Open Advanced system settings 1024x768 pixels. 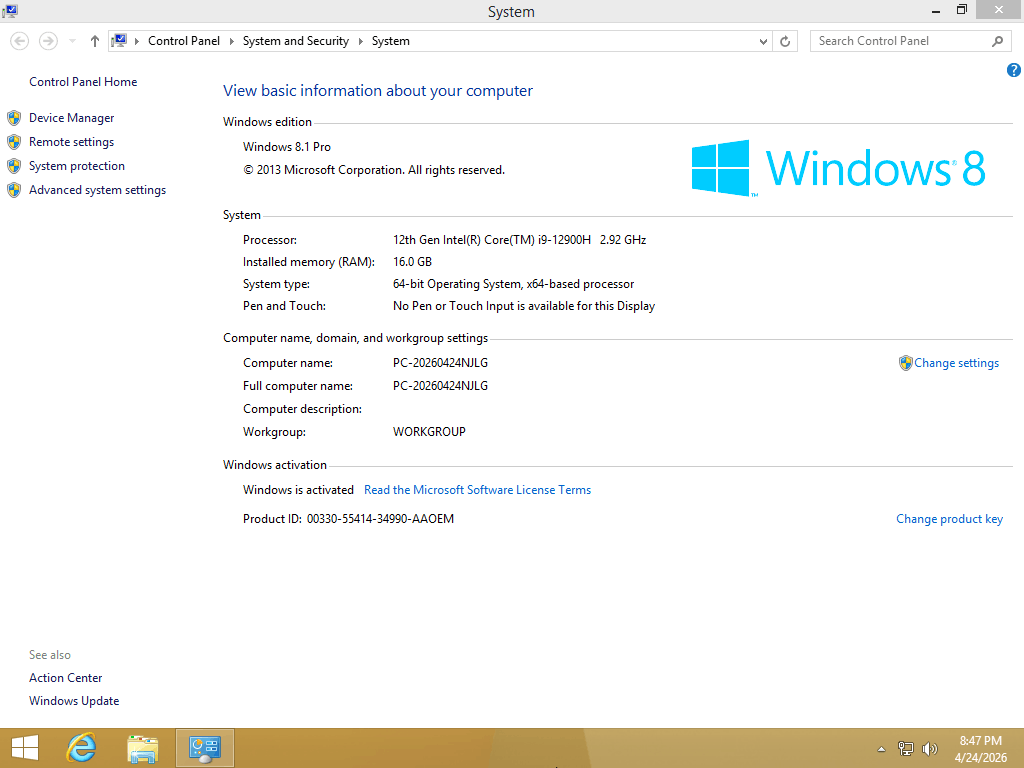tap(97, 190)
